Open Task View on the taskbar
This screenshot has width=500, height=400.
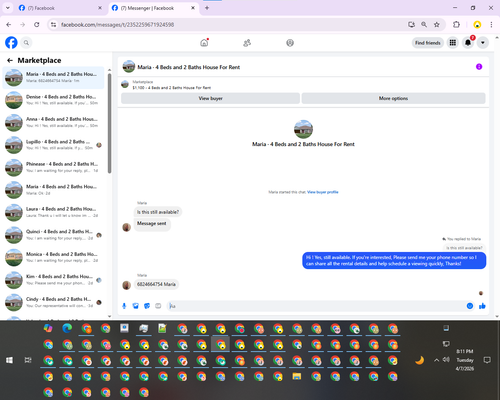[x=28, y=360]
